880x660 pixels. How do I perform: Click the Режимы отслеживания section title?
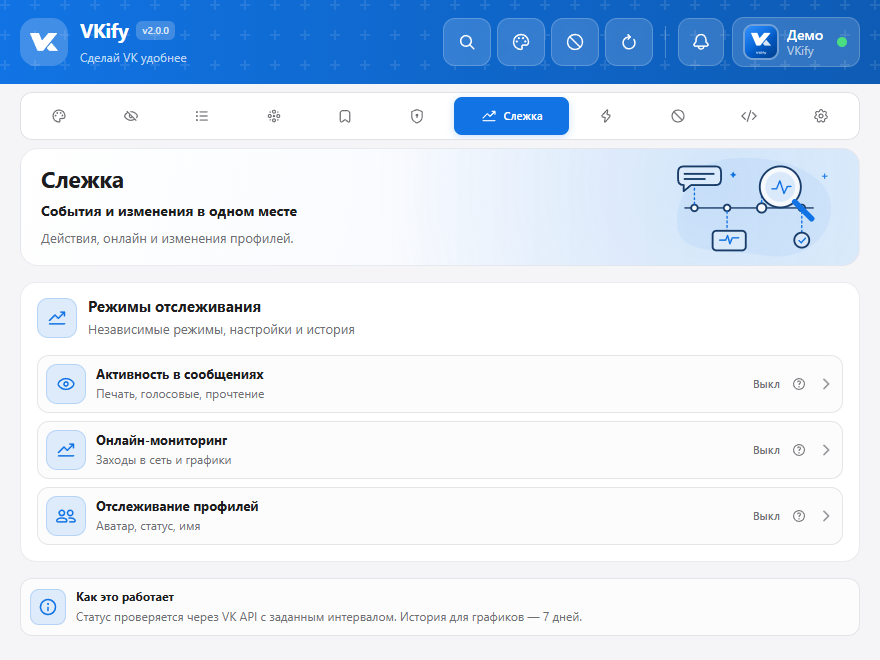pyautogui.click(x=175, y=307)
